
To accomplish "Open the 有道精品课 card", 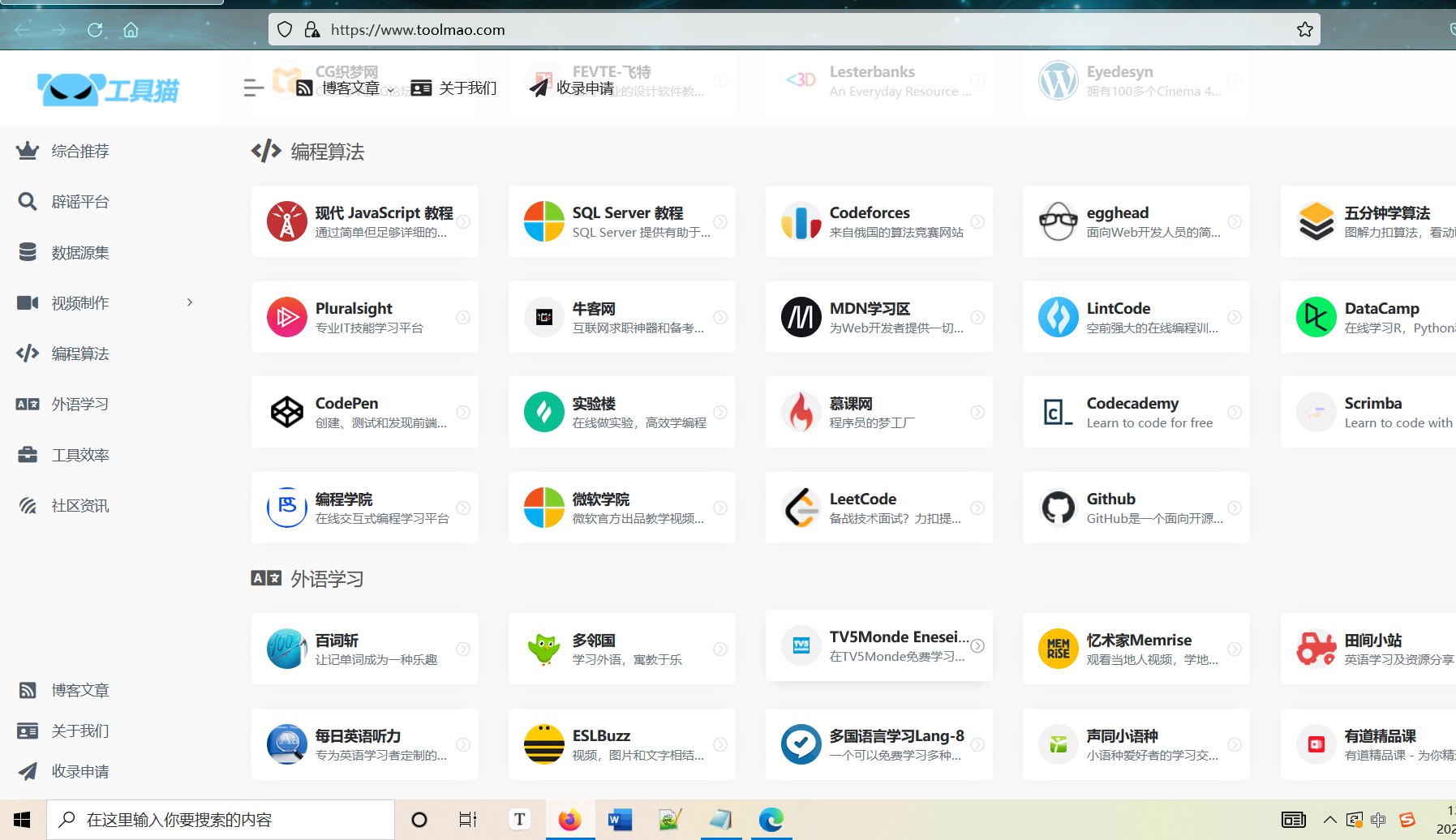I will [1368, 744].
